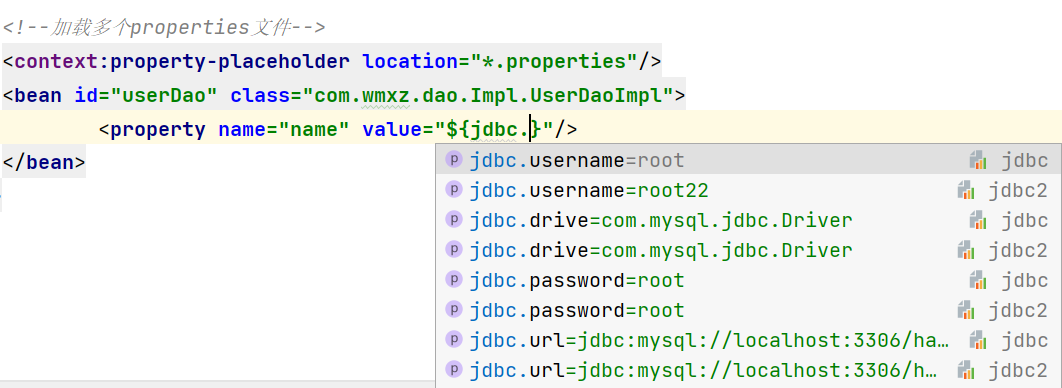The height and width of the screenshot is (388, 1062).
Task: Select jdbc.url suggestion from the jdbc2 file
Action: coord(748,370)
